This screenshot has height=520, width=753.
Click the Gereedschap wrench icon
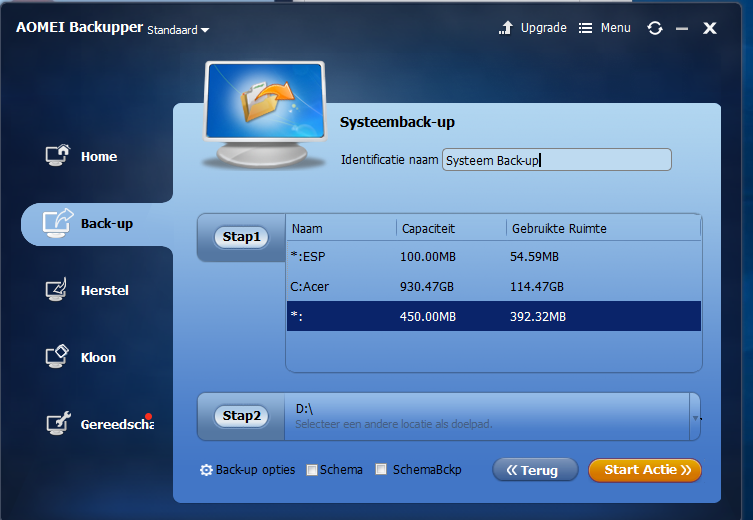coord(58,423)
